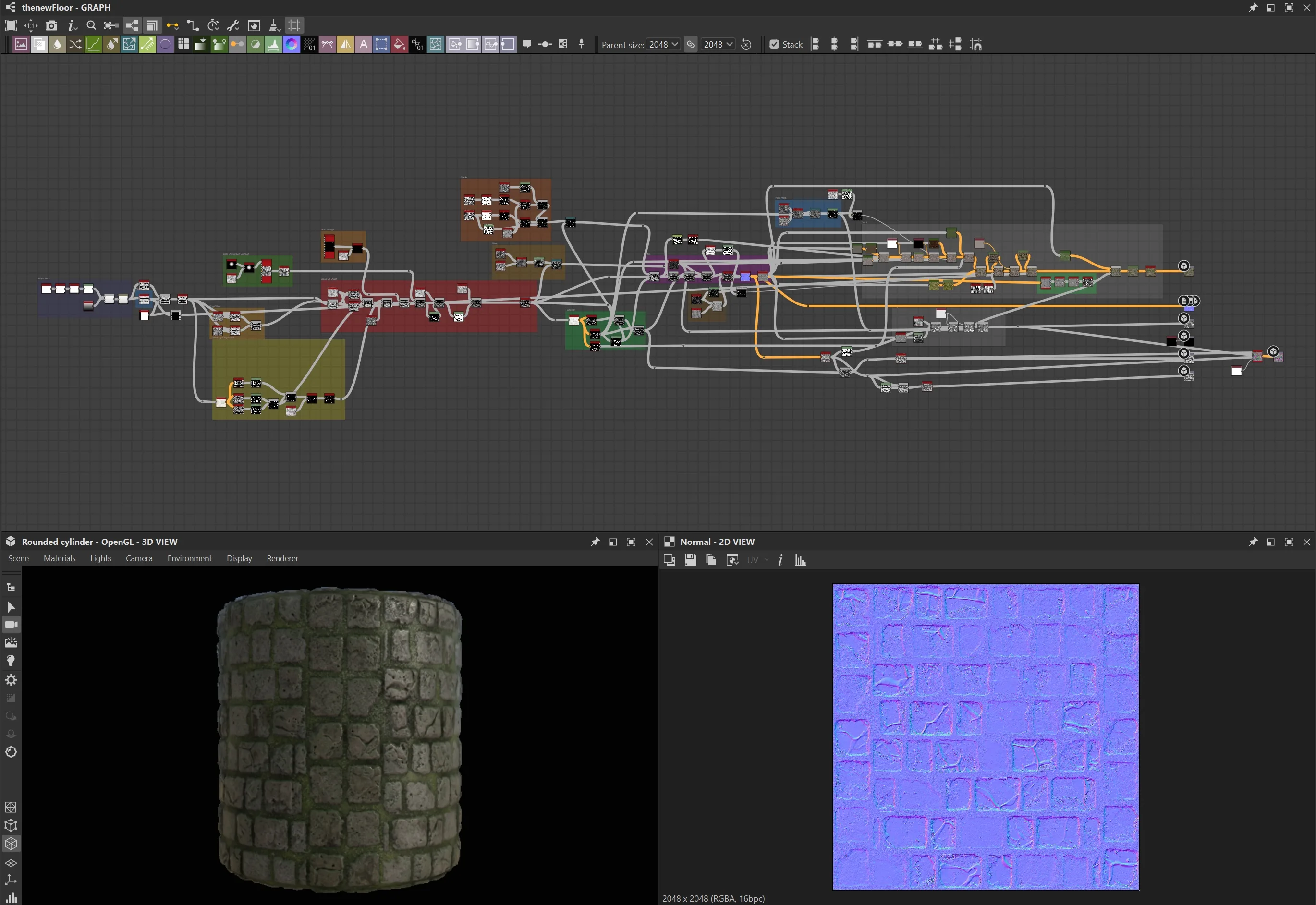Open the Parent size width dropdown

(663, 44)
